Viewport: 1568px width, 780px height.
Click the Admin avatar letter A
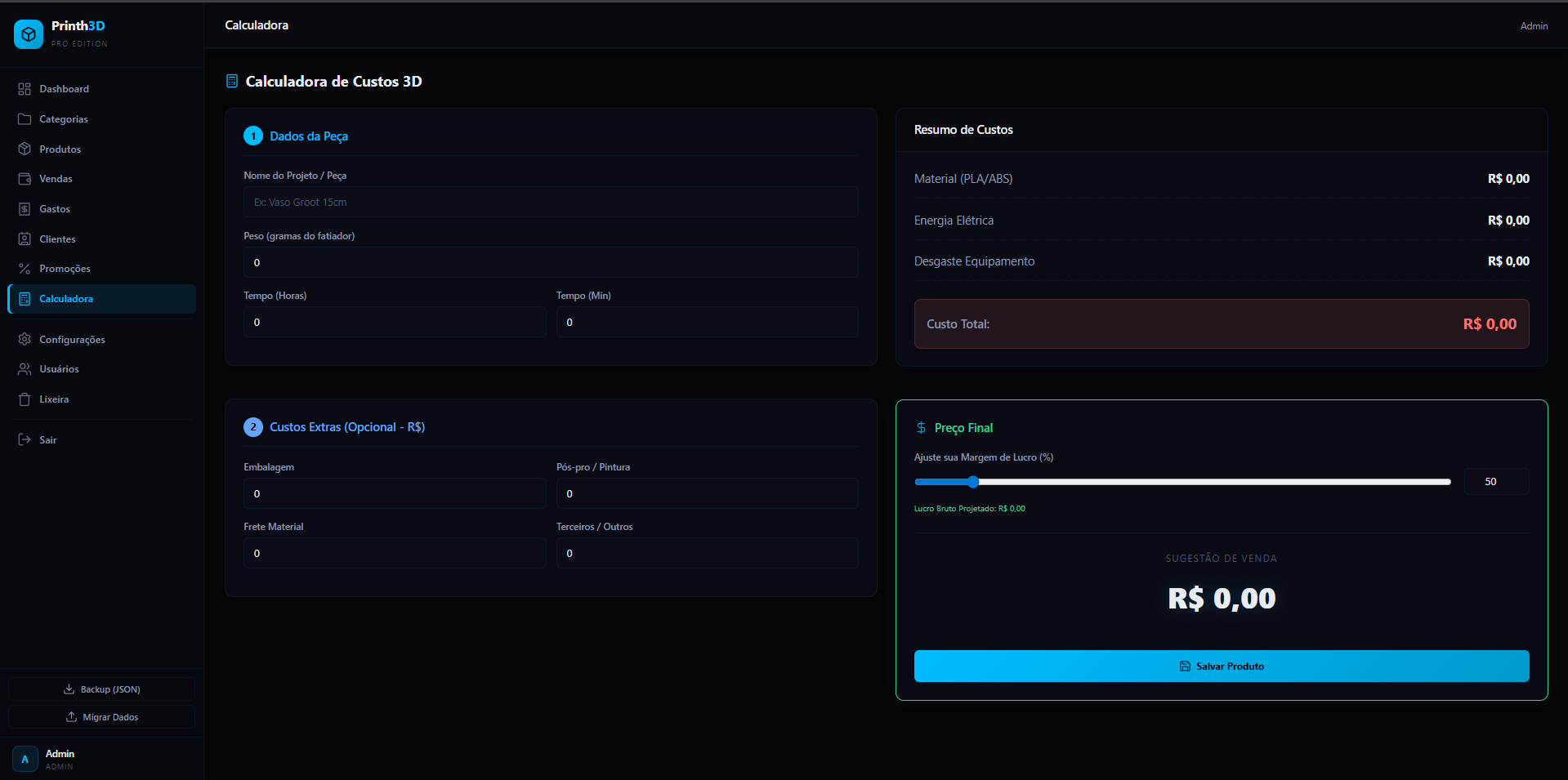25,759
